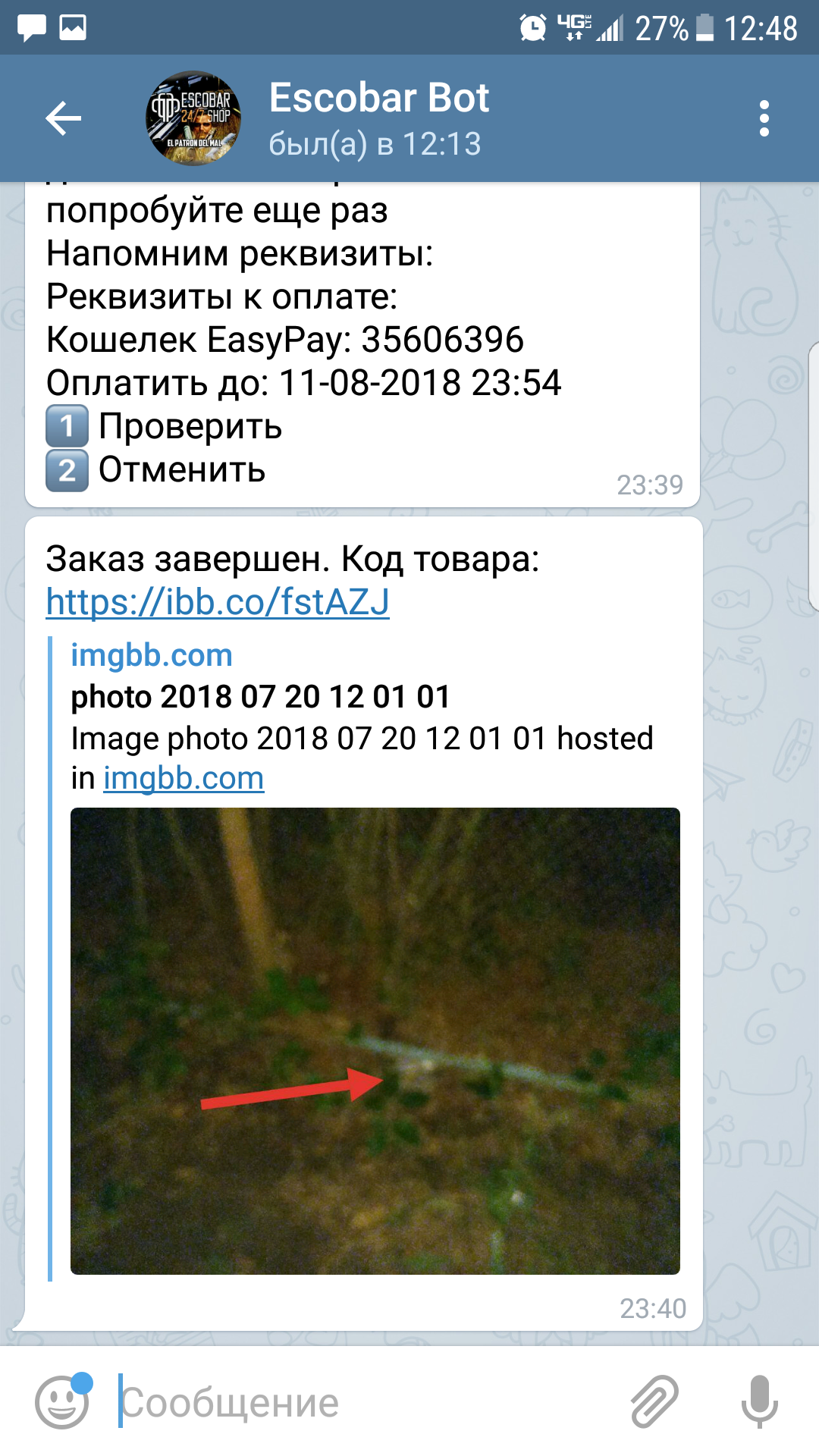Tap the был(а) в 12:13 status text

(375, 143)
